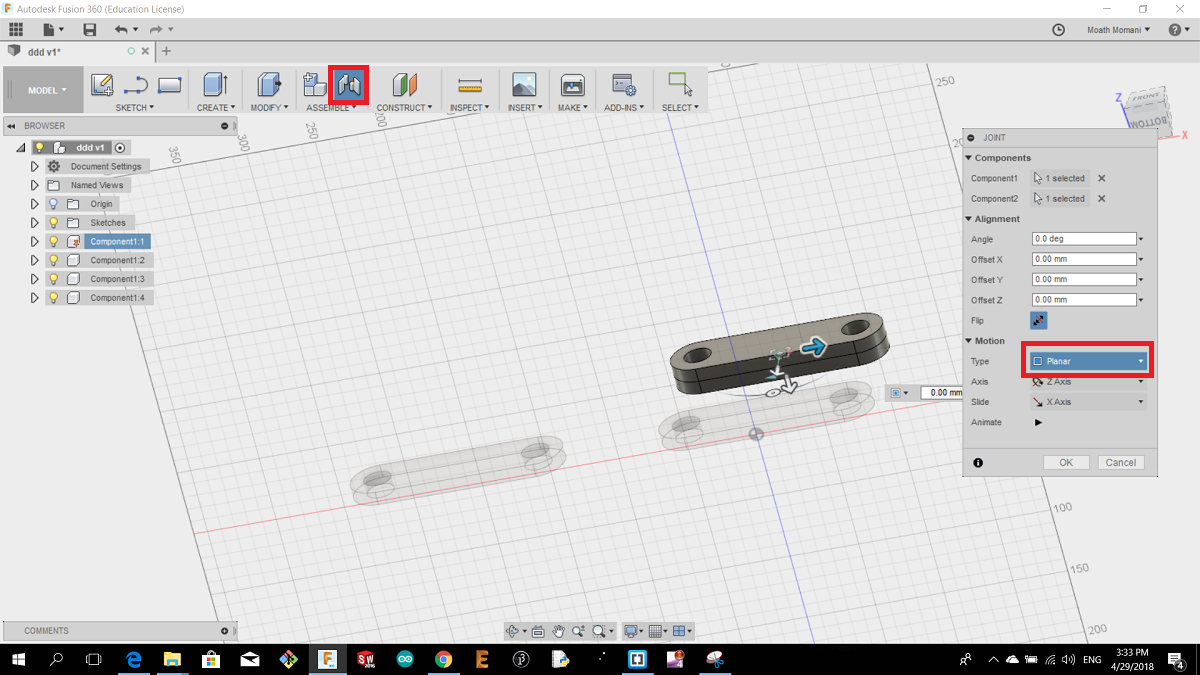Image resolution: width=1200 pixels, height=675 pixels.
Task: Select the Create Sketch tool icon
Action: 102,85
